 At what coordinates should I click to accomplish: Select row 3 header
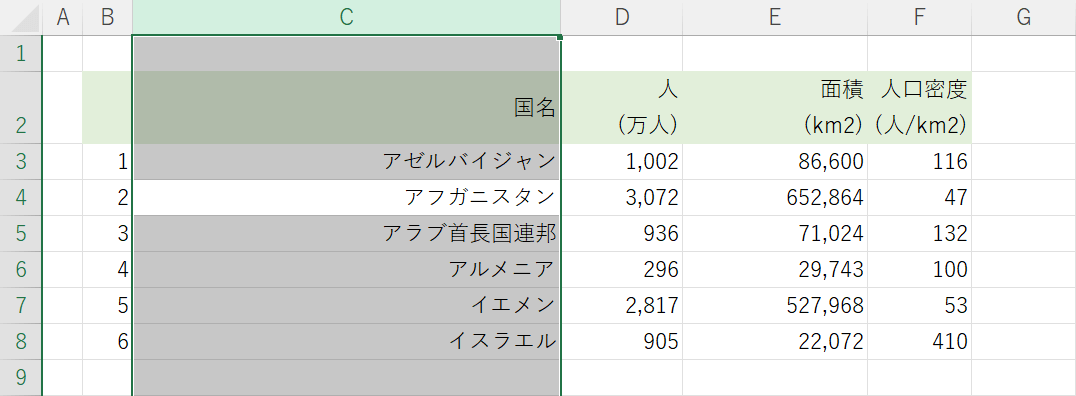(21, 162)
